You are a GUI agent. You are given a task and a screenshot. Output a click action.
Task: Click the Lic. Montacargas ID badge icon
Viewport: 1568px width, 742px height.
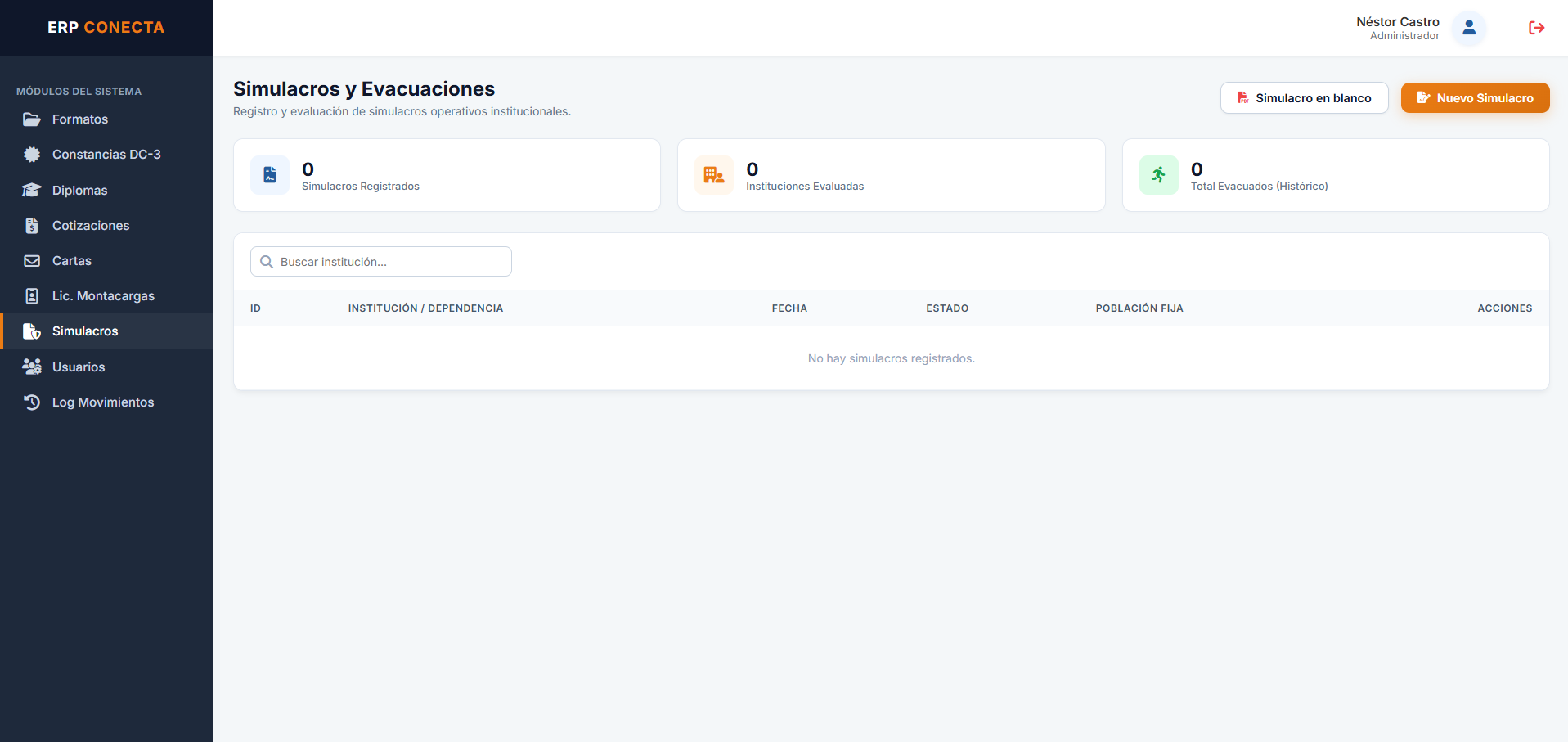click(x=32, y=296)
